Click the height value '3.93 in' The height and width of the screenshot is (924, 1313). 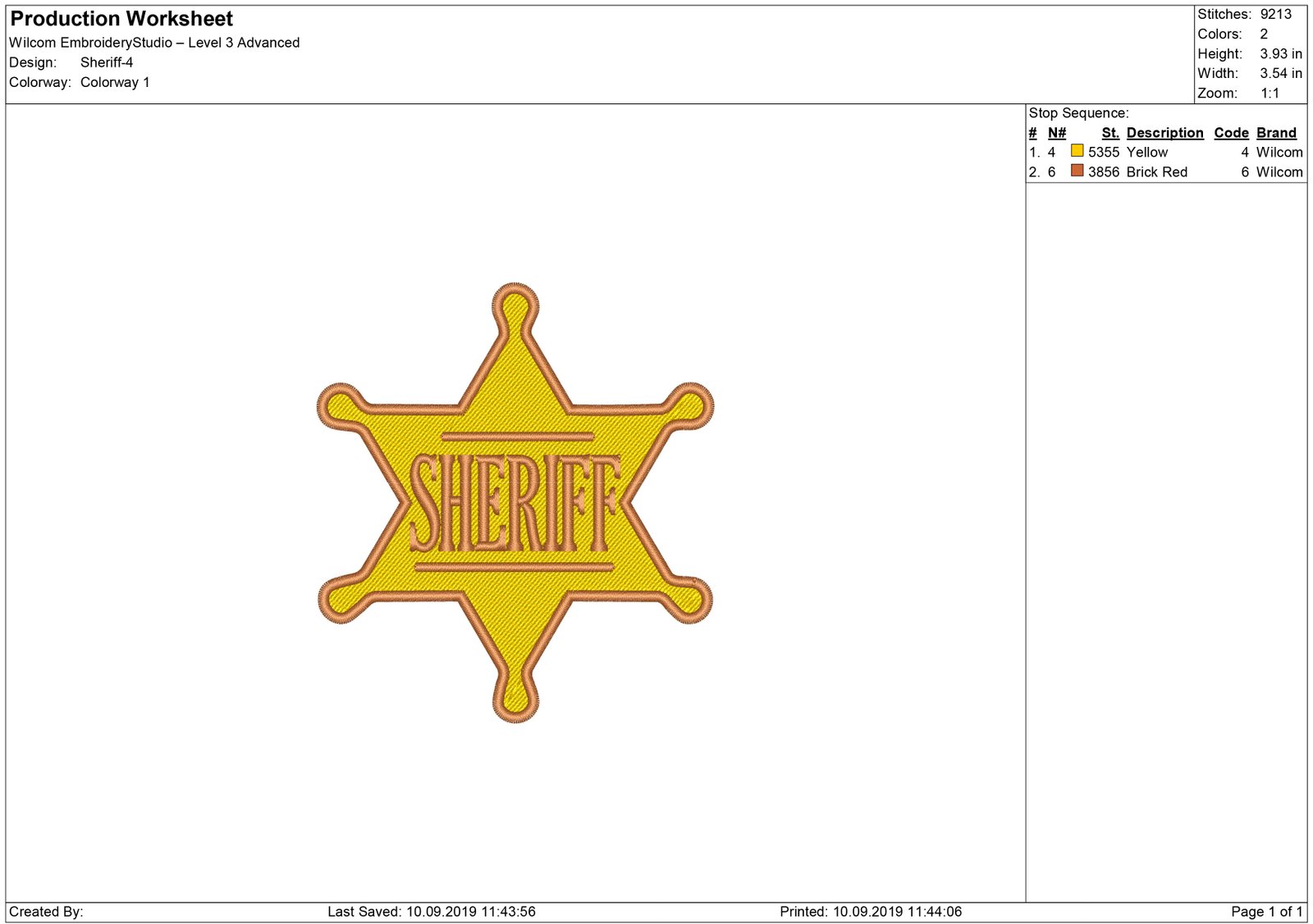[x=1281, y=53]
